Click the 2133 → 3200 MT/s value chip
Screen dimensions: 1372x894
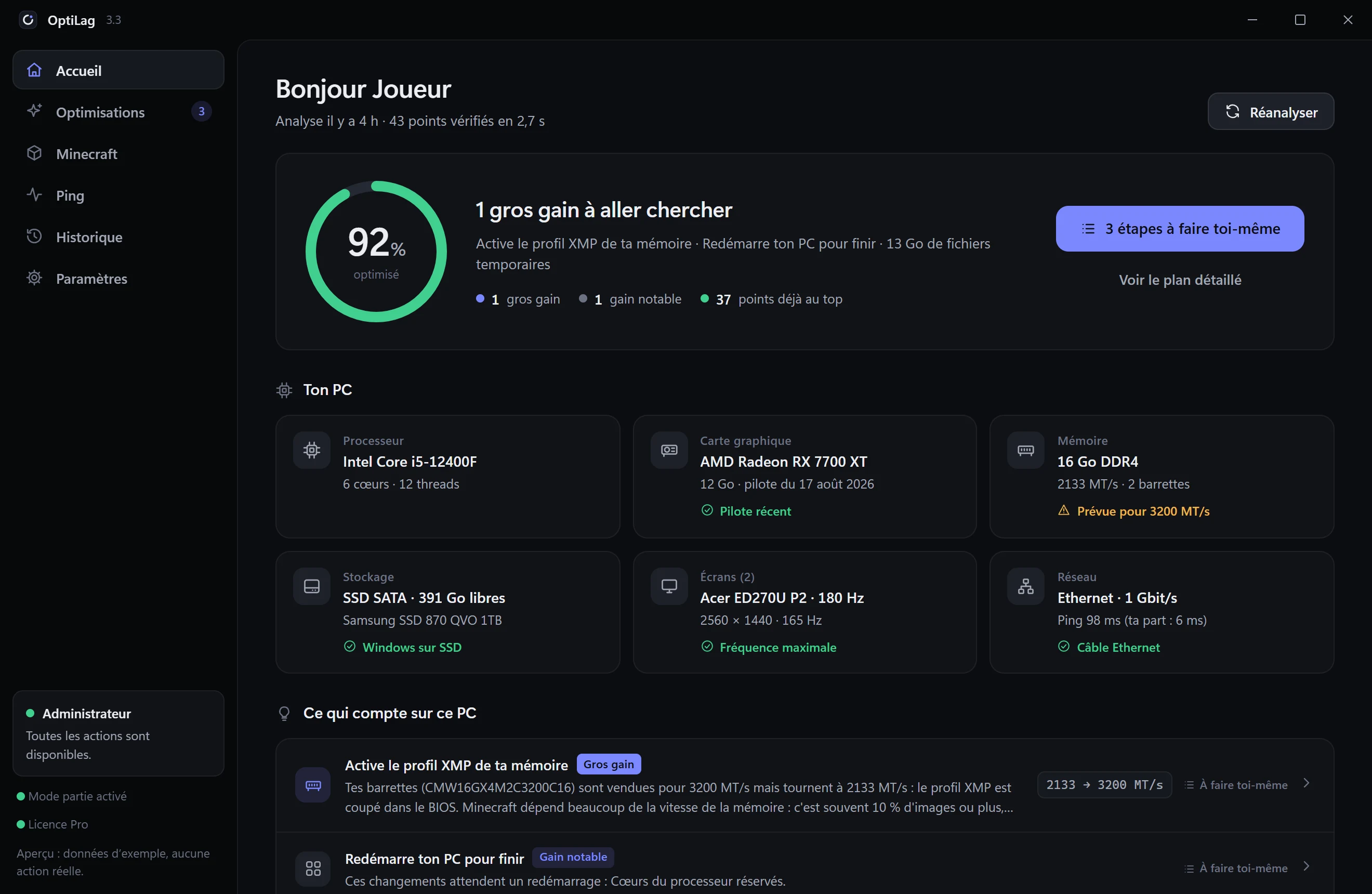click(x=1104, y=785)
